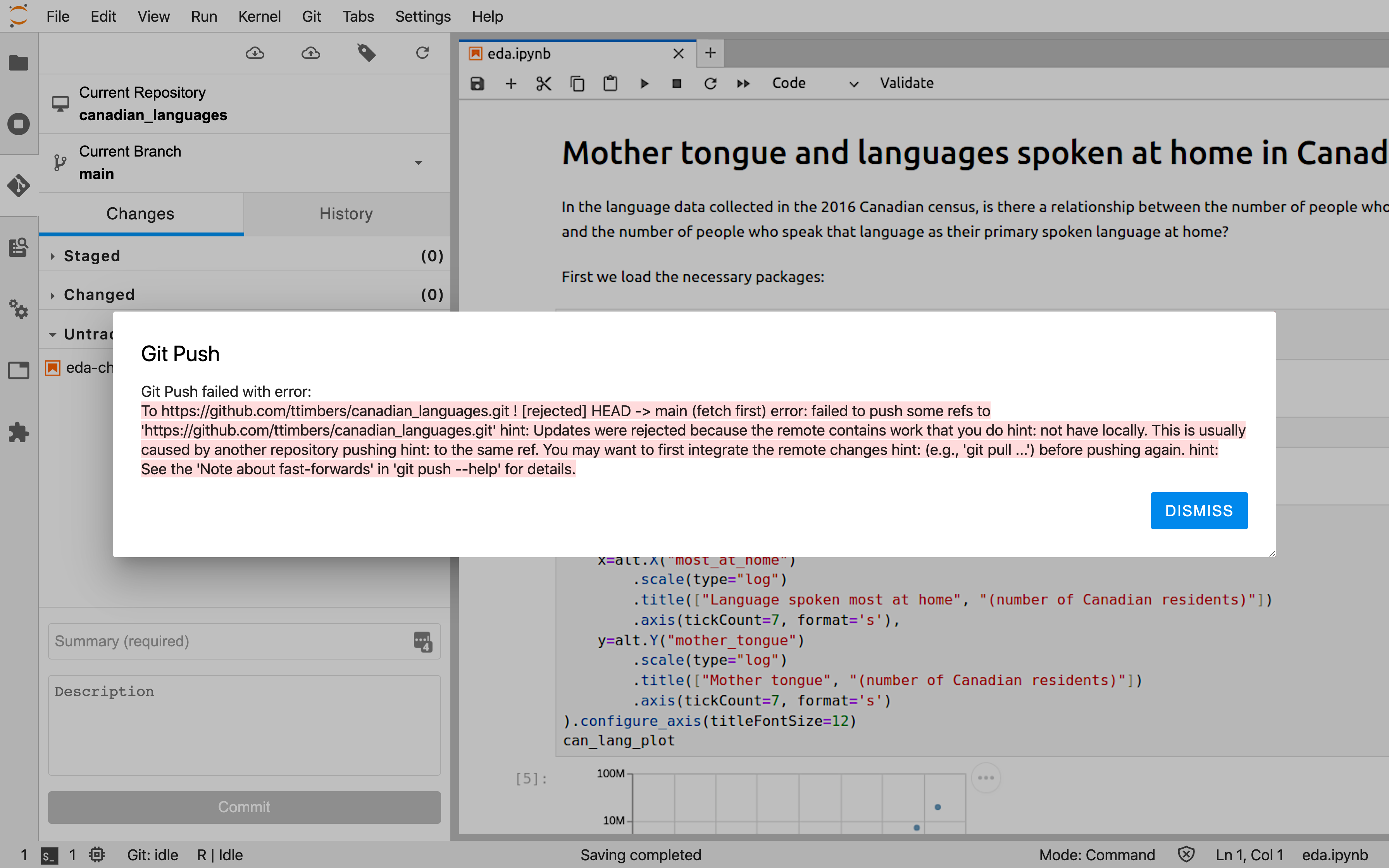Expand the Staged section
Screen dimensions: 1389x868
tap(245, 256)
